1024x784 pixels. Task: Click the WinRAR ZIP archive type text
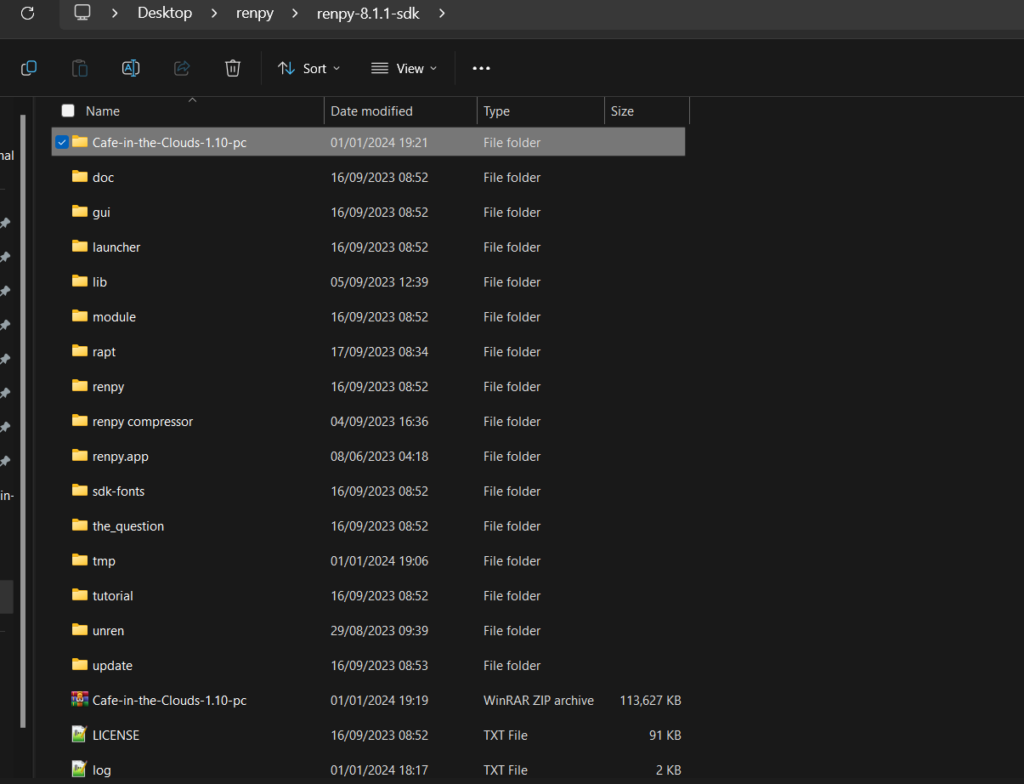coord(539,700)
